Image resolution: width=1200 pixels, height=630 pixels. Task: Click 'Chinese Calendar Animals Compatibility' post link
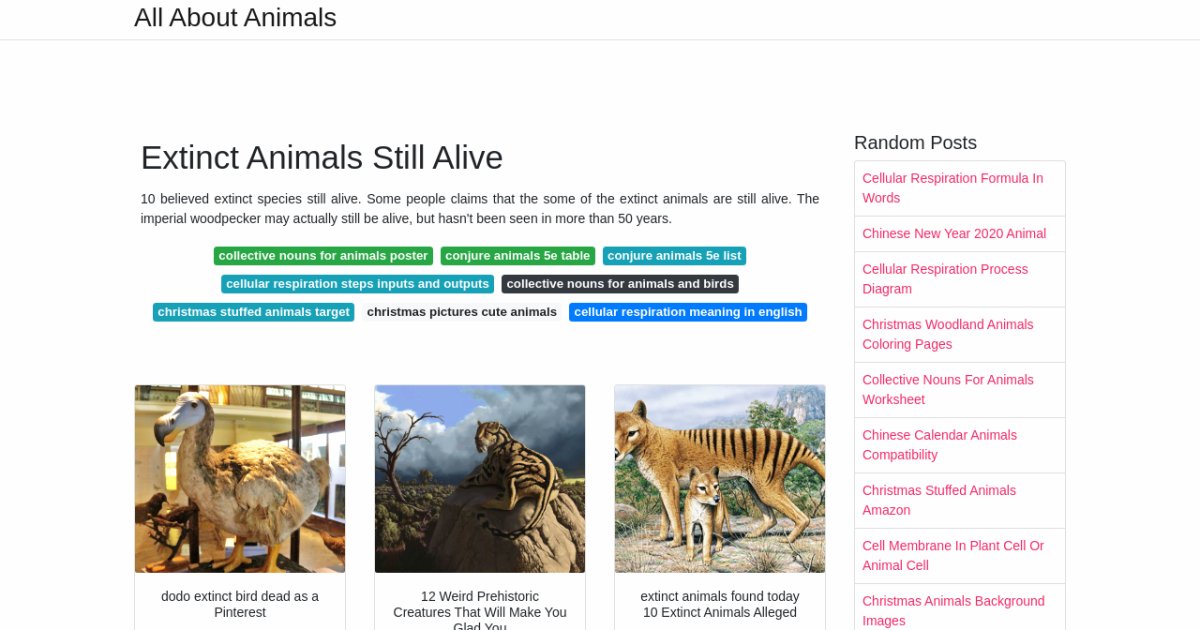939,445
